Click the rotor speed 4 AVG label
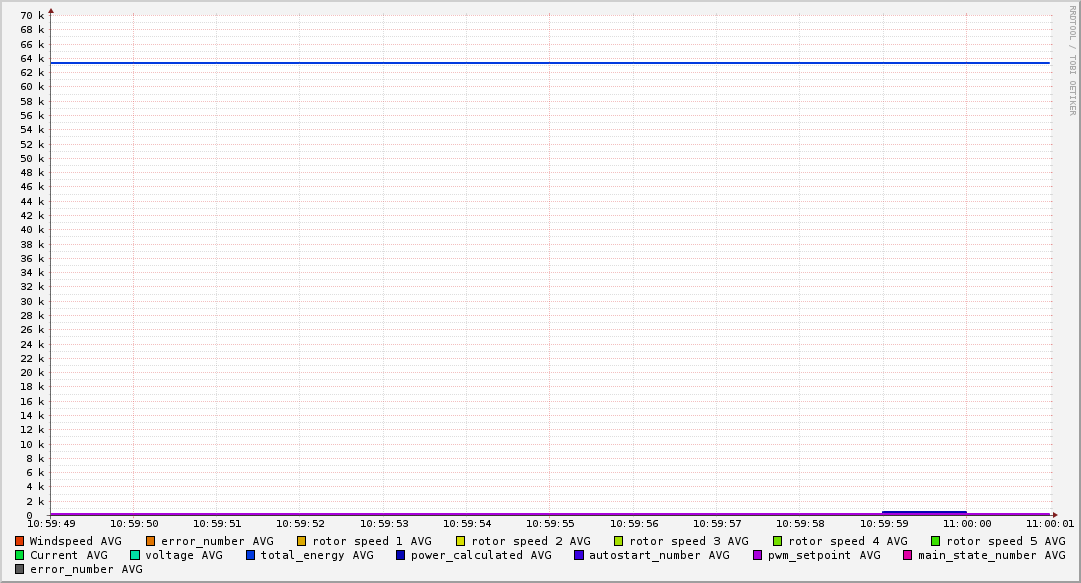Screen dimensions: 1081x583 pos(847,541)
